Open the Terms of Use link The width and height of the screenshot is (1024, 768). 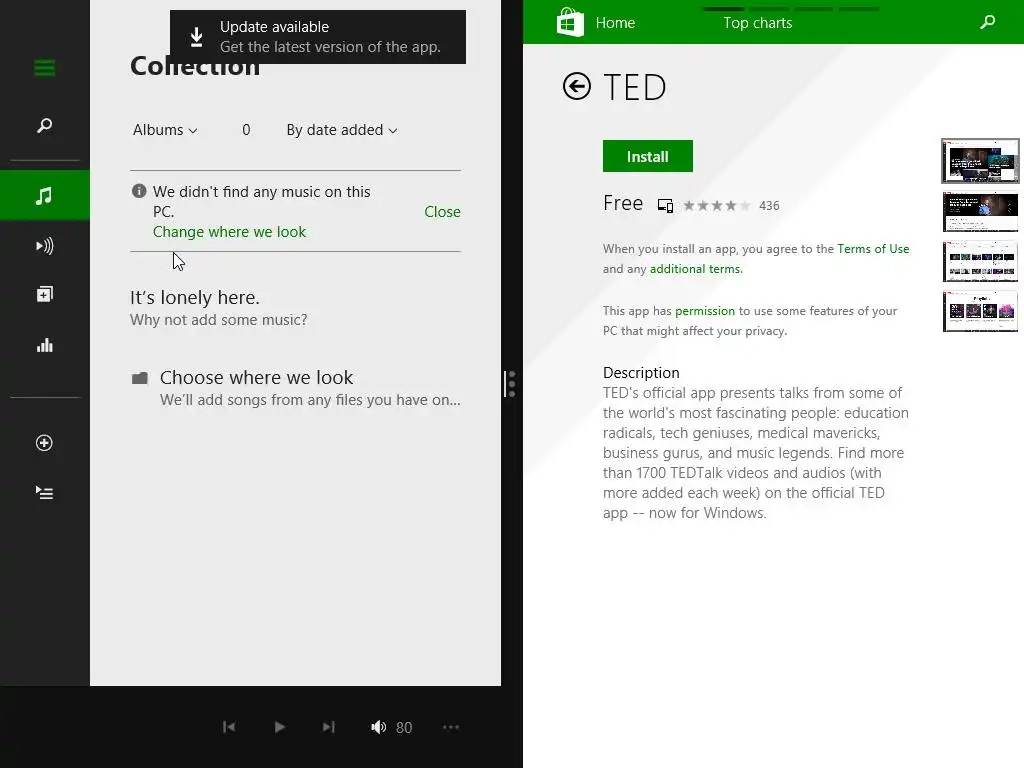click(873, 249)
